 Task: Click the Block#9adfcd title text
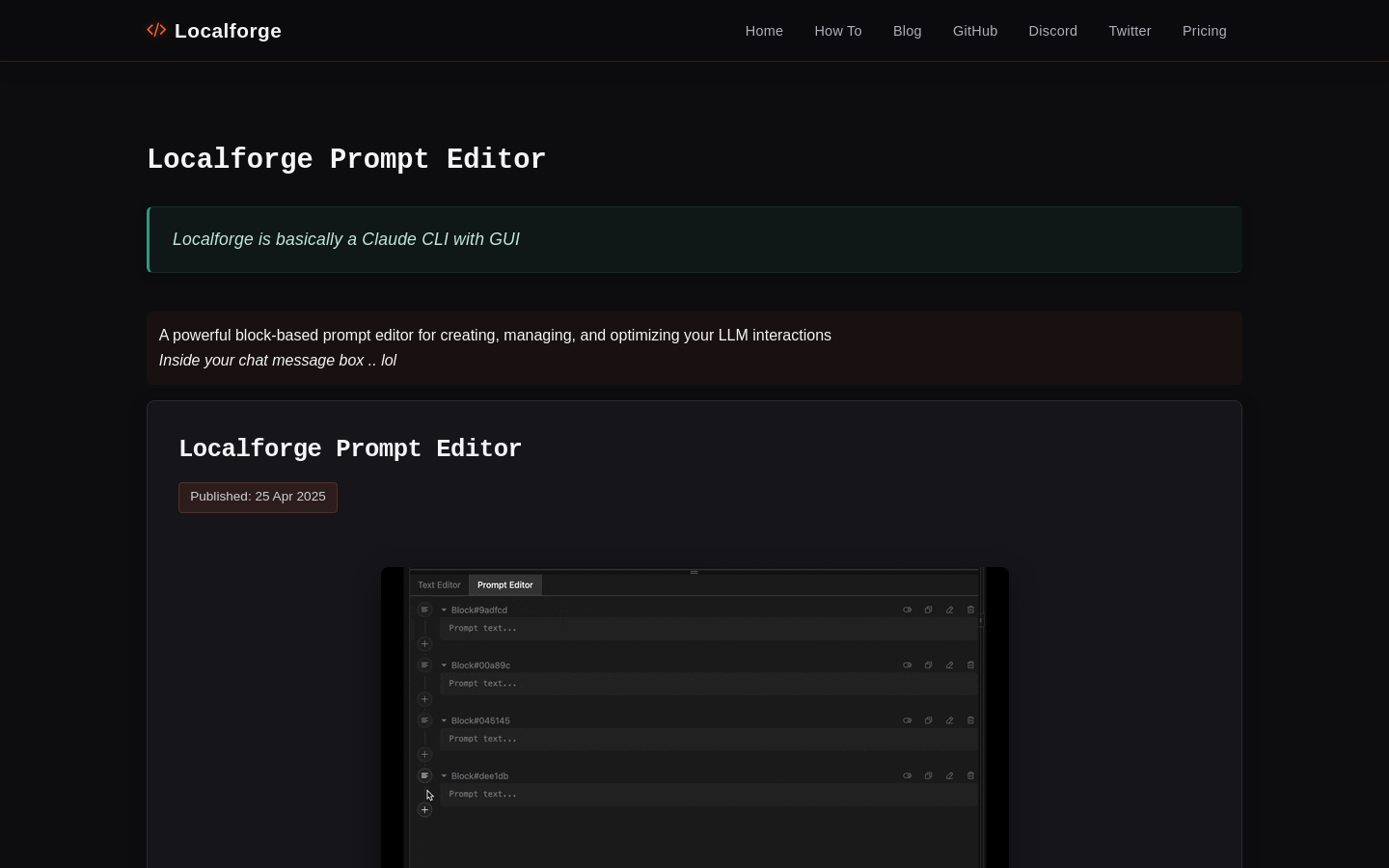(x=479, y=610)
